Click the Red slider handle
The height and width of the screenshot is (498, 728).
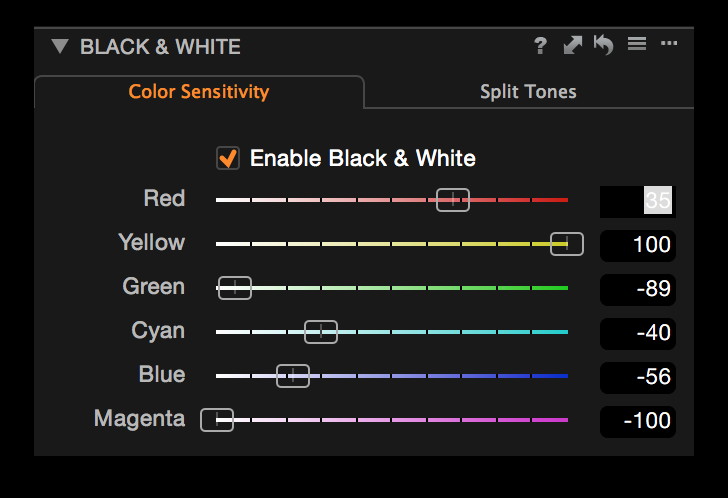tap(453, 200)
